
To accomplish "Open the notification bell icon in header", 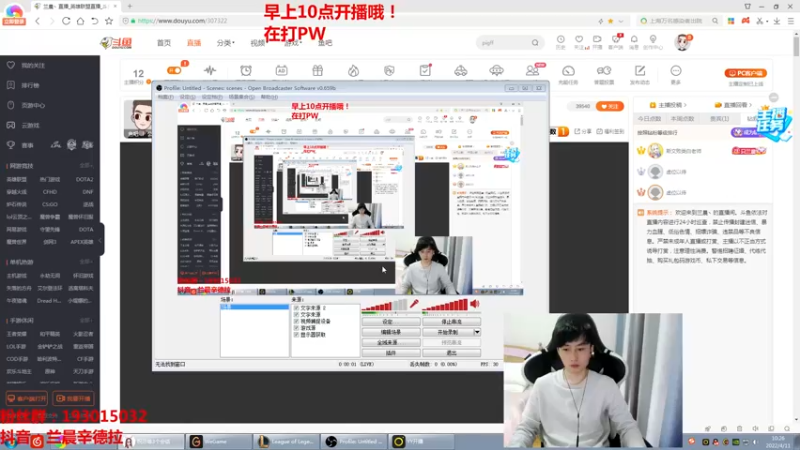I will [634, 39].
